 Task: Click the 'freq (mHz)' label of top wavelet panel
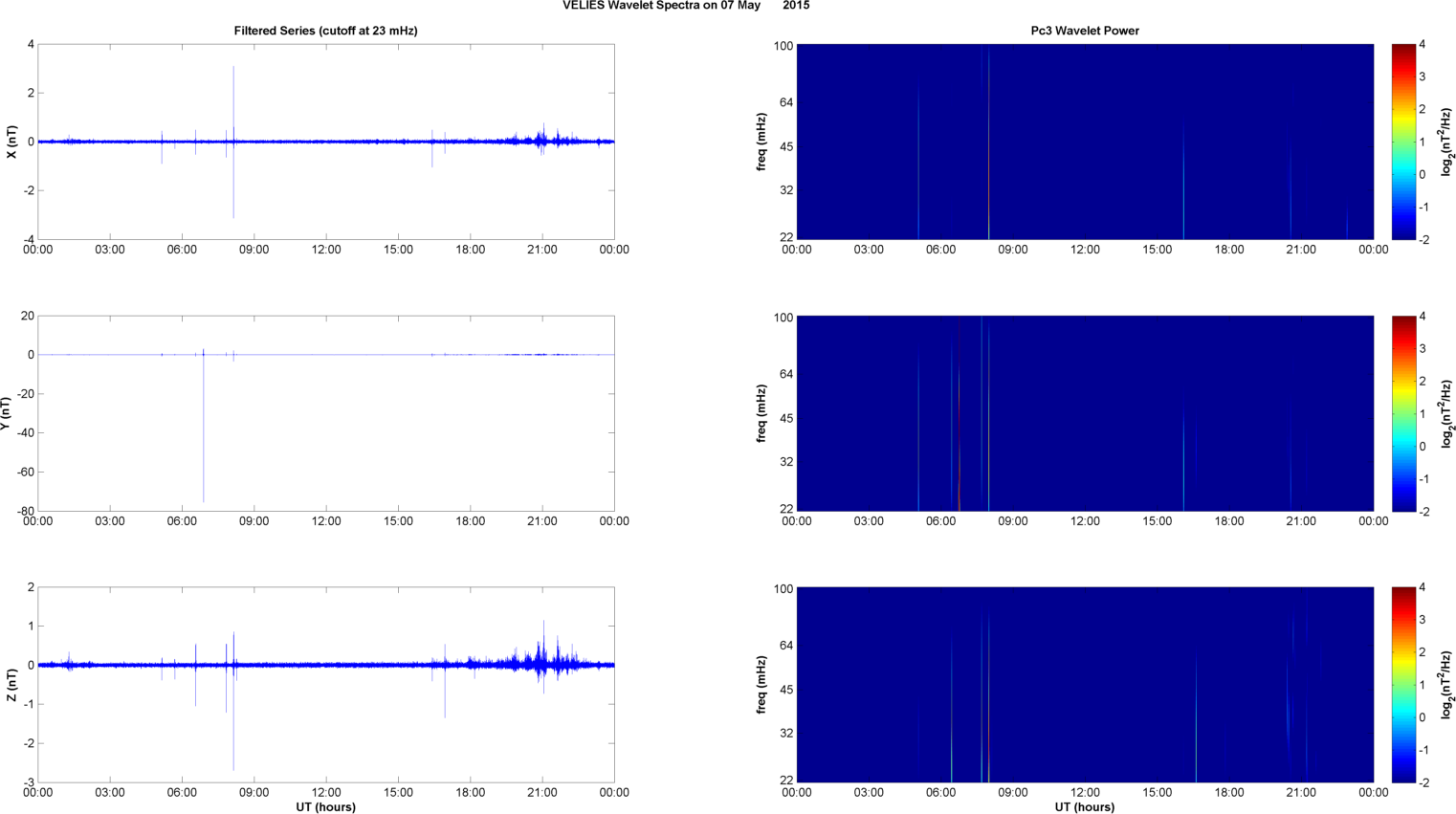[761, 142]
